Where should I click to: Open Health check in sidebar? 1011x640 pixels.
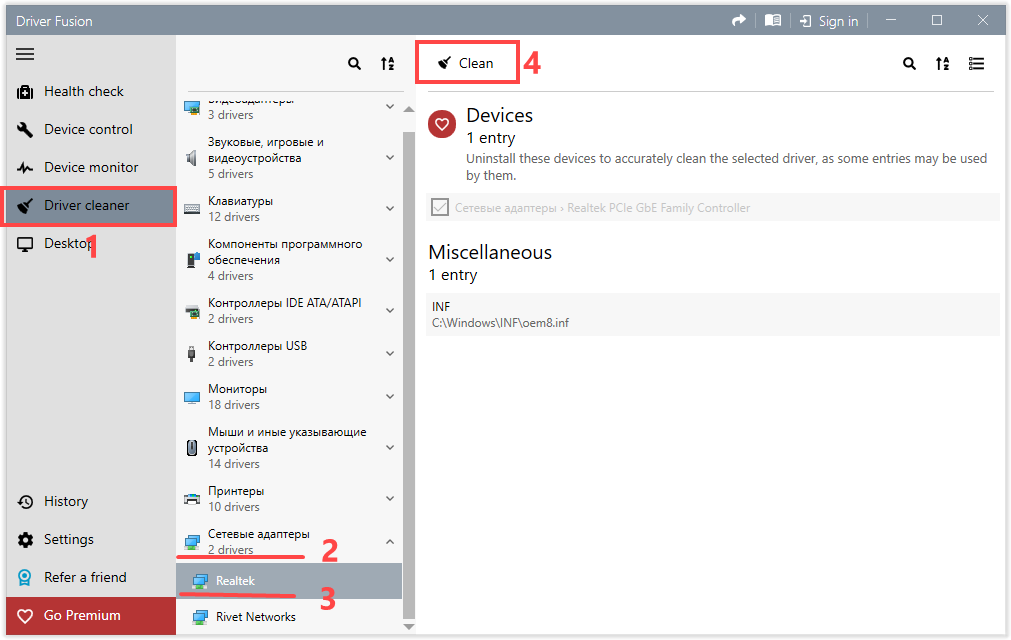point(84,92)
